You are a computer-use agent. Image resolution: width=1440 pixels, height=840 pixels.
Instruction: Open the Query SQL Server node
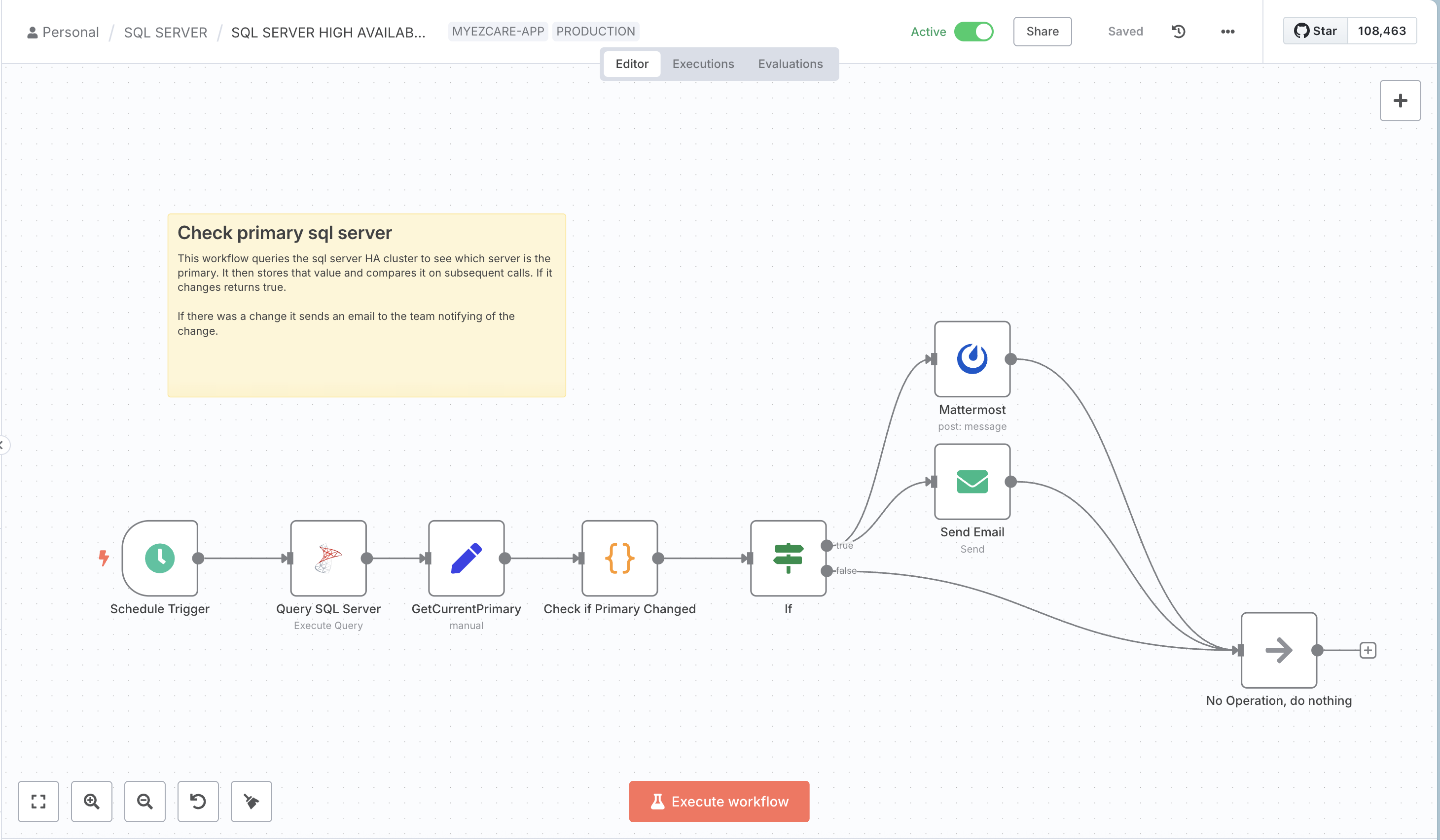328,559
